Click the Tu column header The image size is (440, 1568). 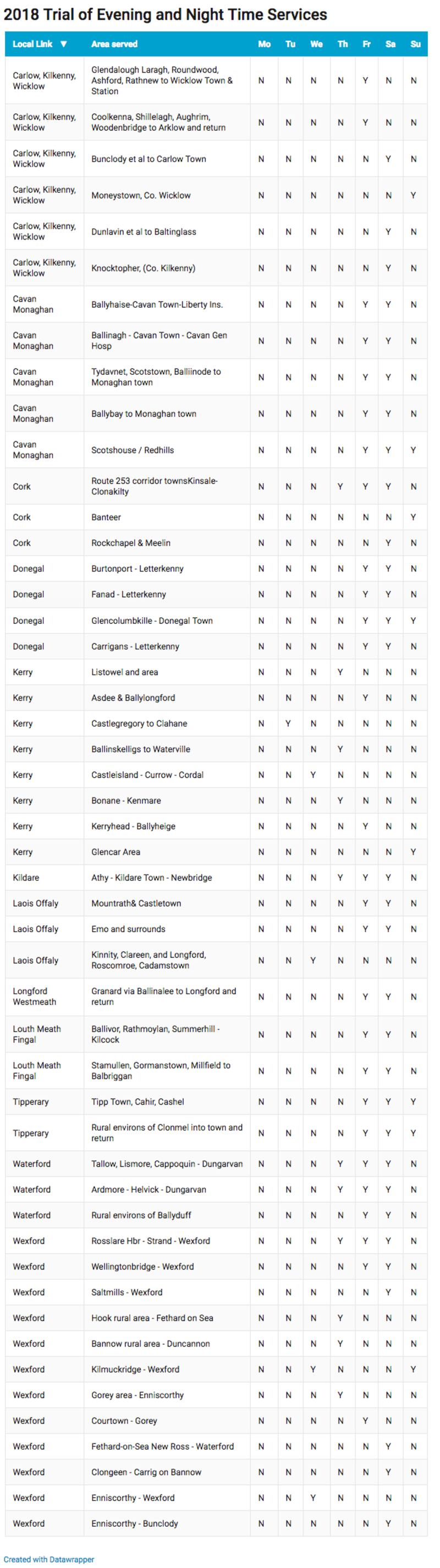click(x=290, y=45)
